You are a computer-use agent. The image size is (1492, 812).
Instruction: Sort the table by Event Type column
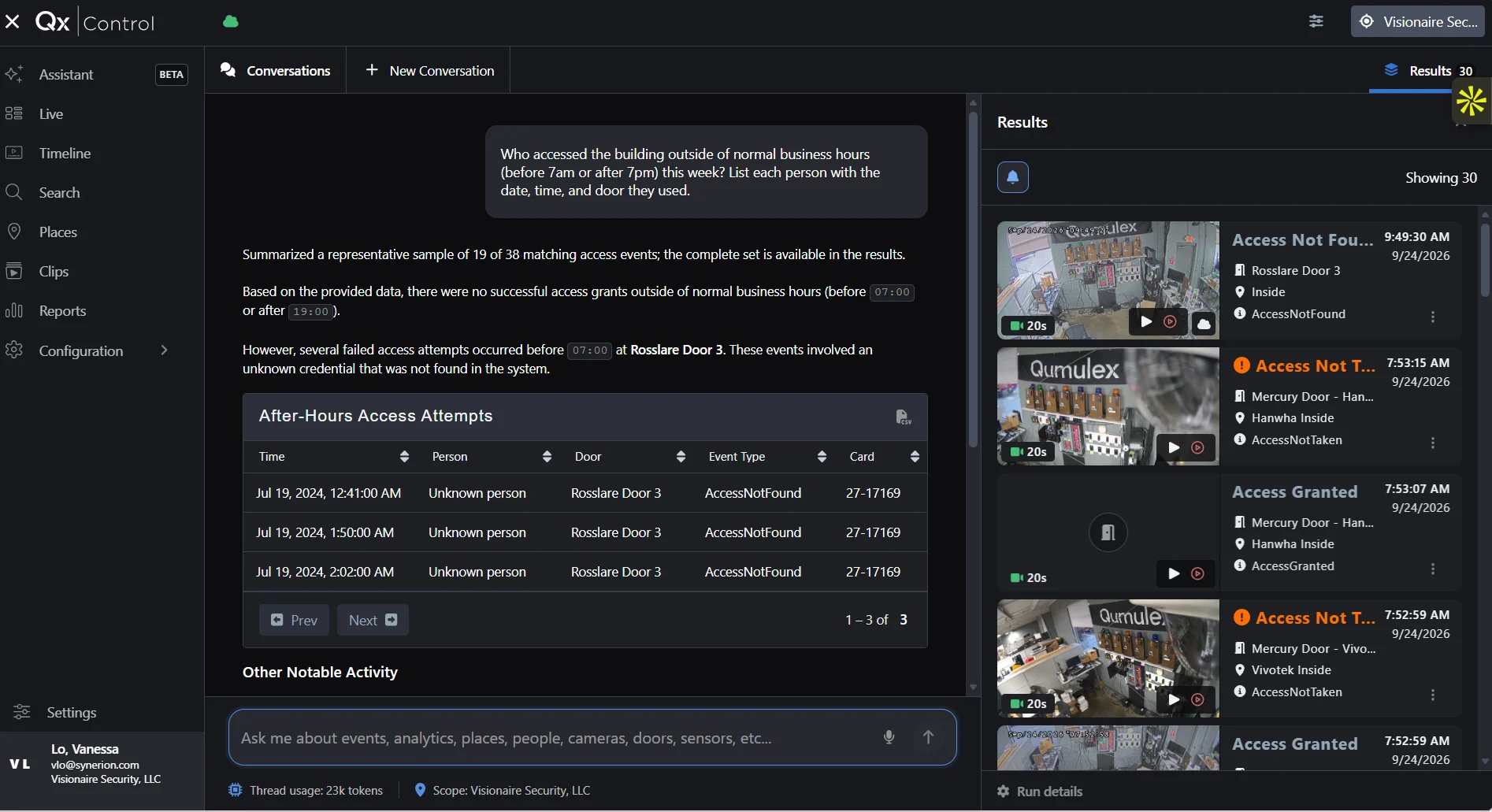[822, 457]
